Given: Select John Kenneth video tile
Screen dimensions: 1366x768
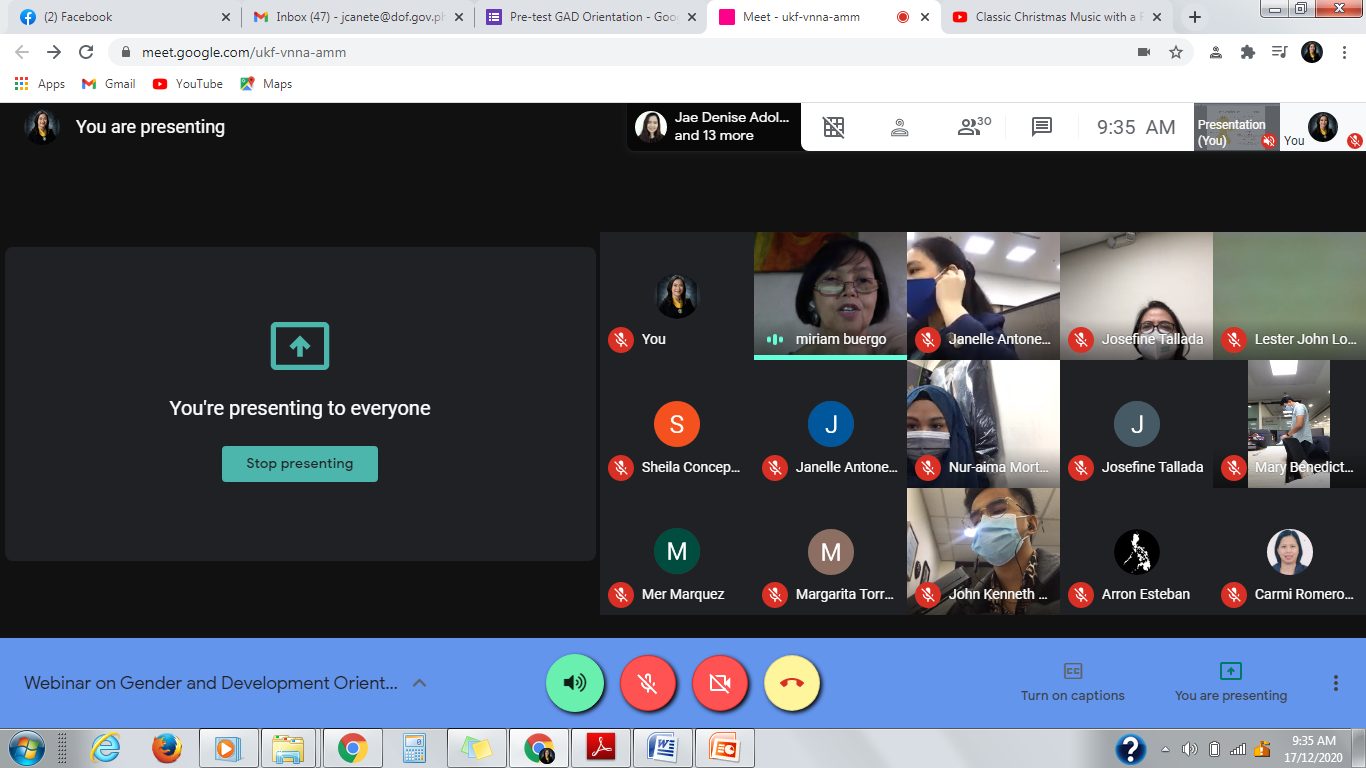Looking at the screenshot, I should coord(983,551).
